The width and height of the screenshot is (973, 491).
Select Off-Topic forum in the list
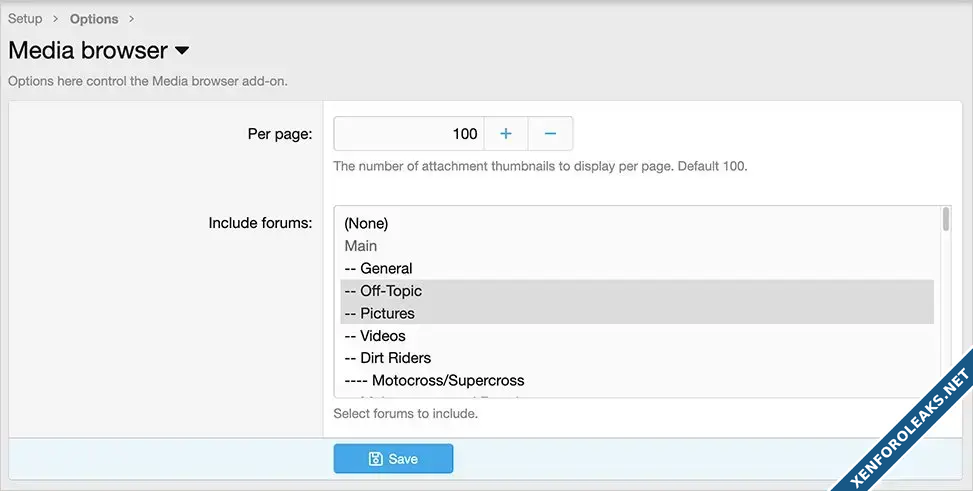(x=383, y=291)
